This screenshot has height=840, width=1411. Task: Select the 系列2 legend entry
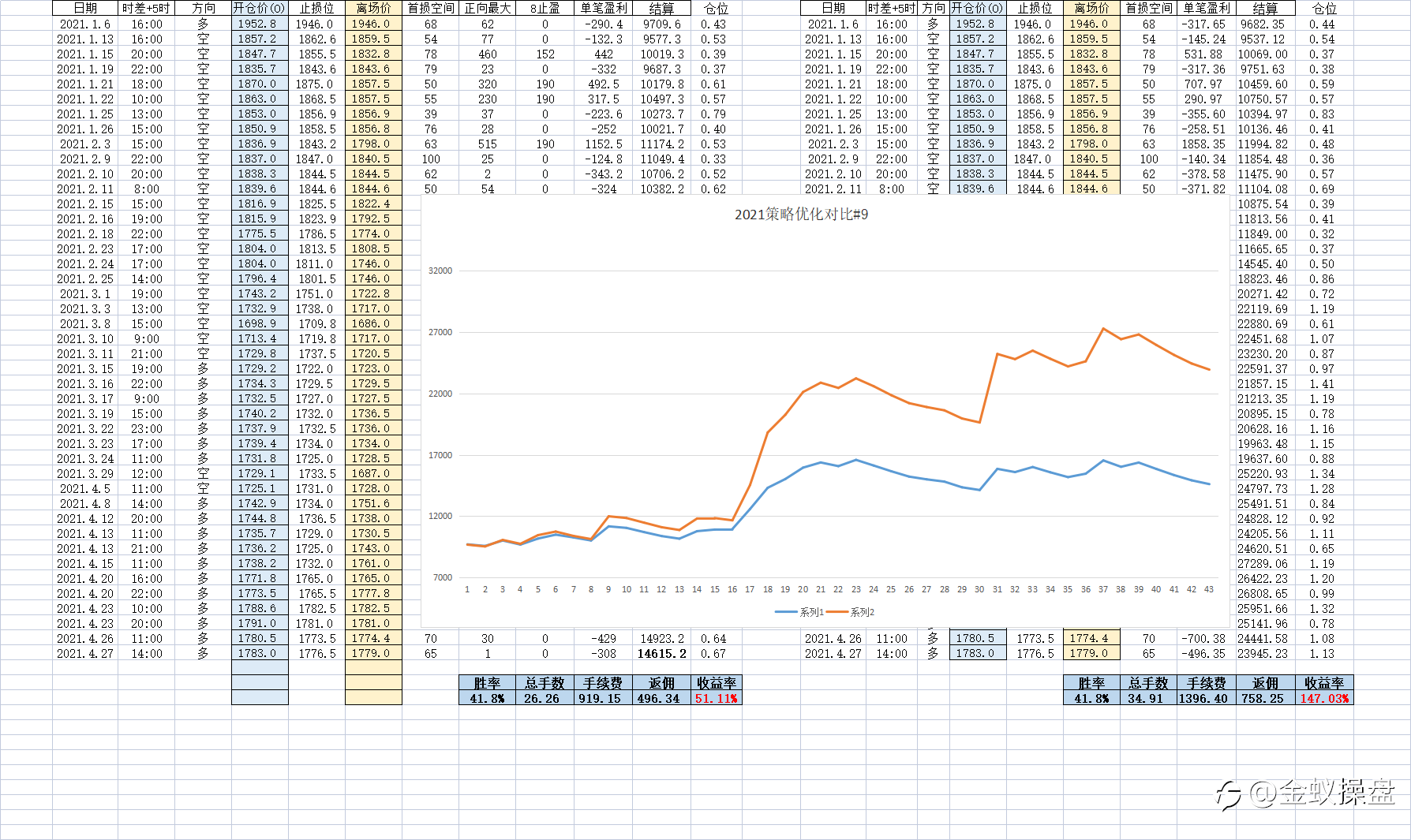850,612
